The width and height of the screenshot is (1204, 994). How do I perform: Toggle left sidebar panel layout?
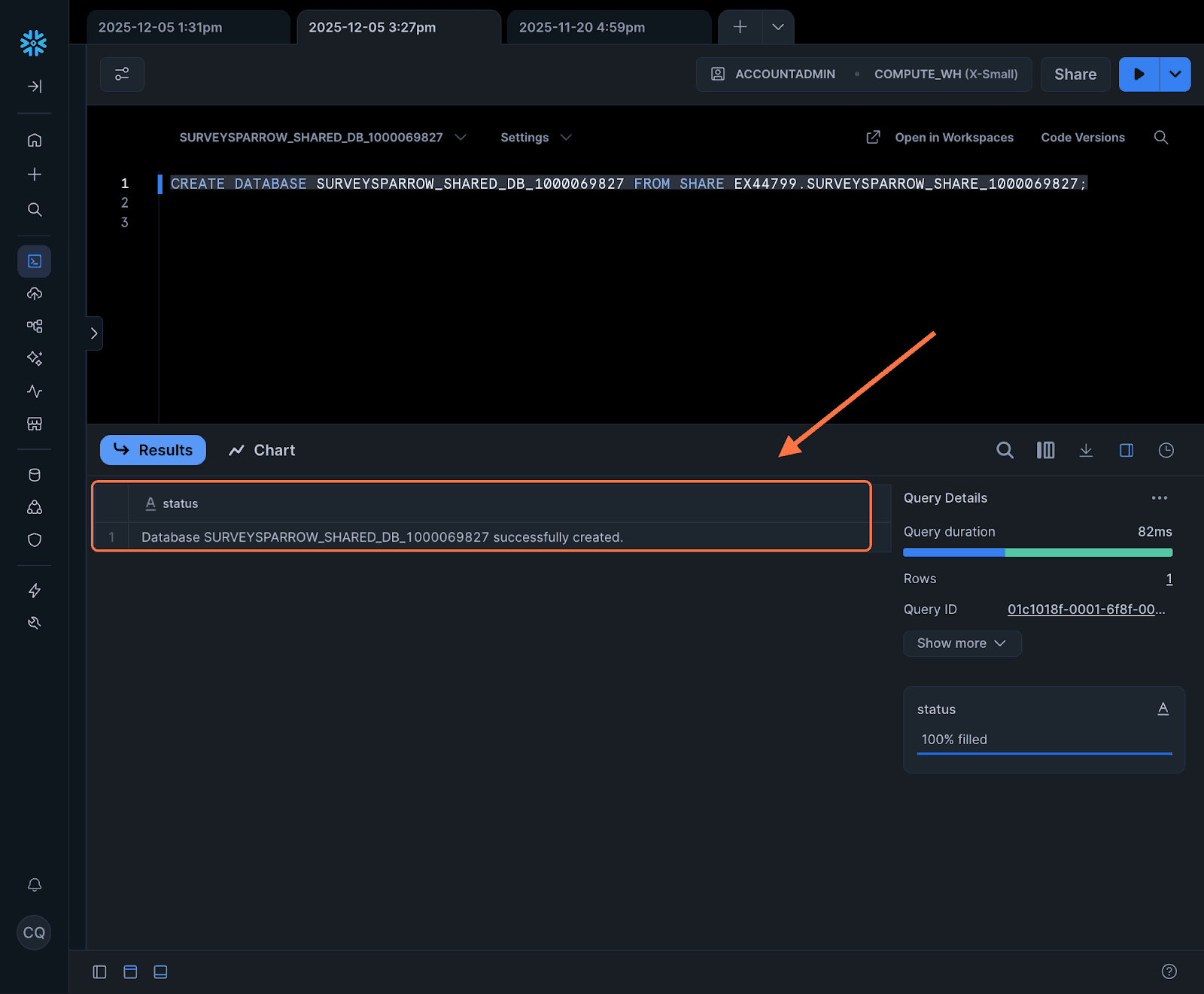tap(99, 971)
